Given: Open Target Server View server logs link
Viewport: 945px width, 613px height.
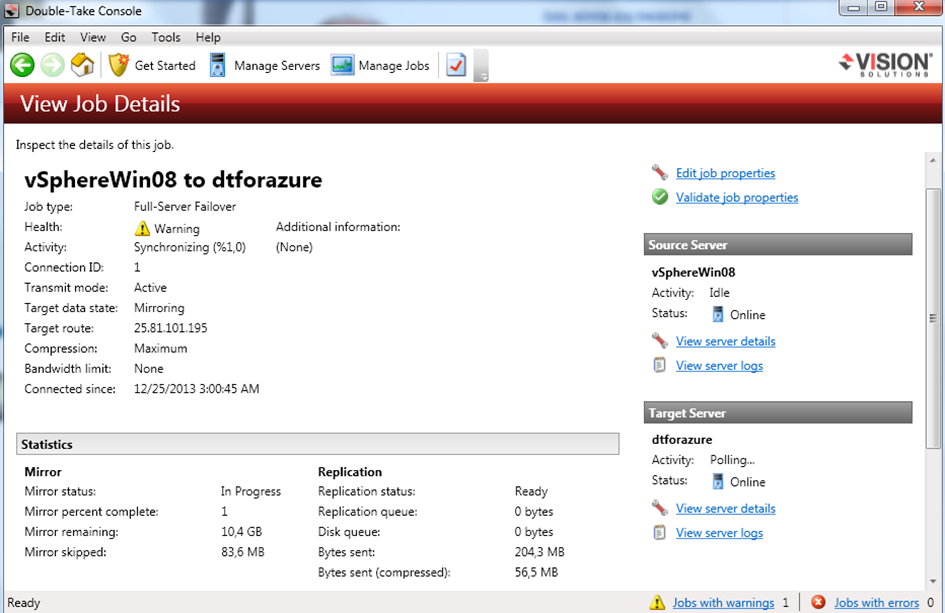Looking at the screenshot, I should pos(719,533).
